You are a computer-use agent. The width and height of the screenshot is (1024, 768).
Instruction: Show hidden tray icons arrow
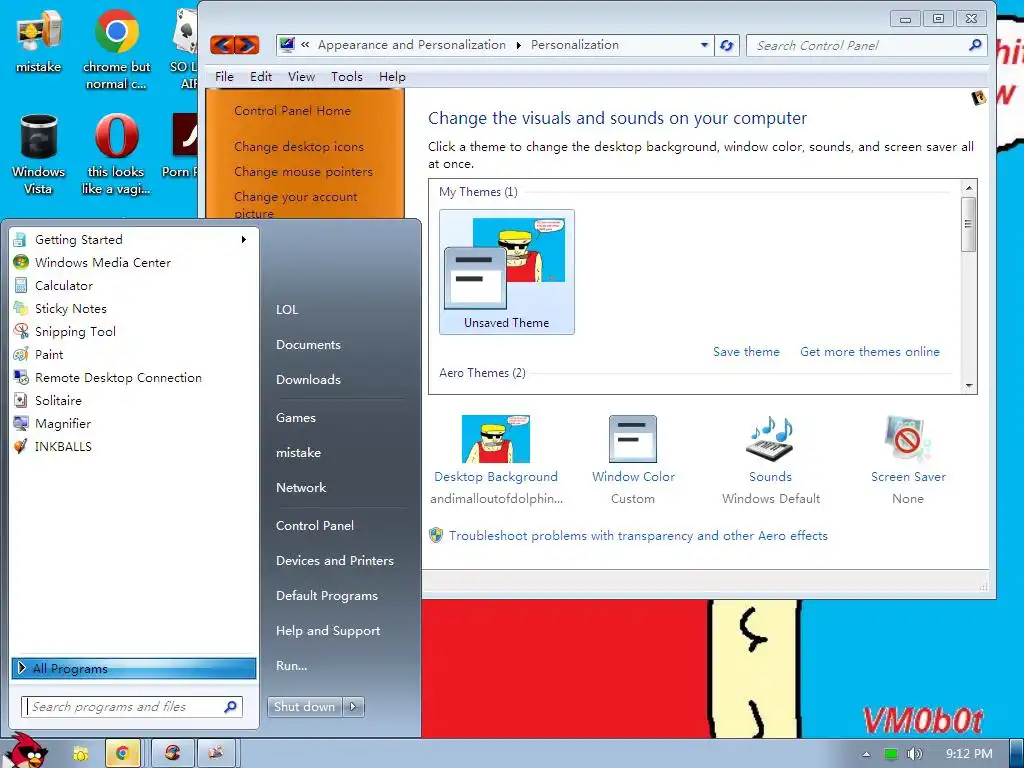coord(866,754)
